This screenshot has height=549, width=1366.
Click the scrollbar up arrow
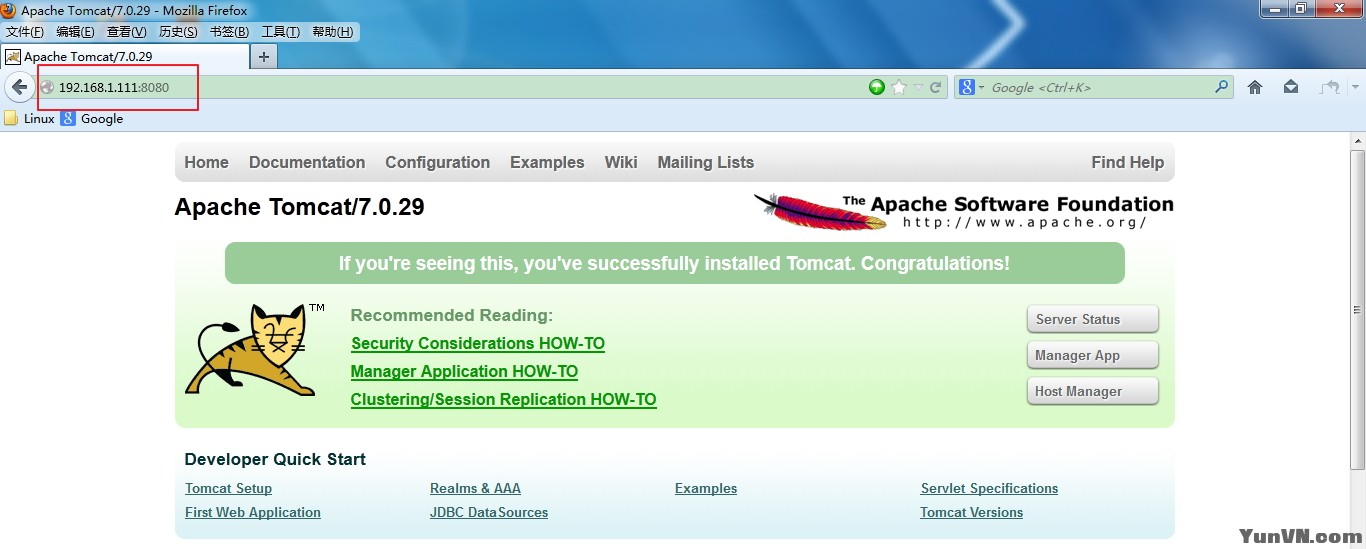pyautogui.click(x=1358, y=140)
